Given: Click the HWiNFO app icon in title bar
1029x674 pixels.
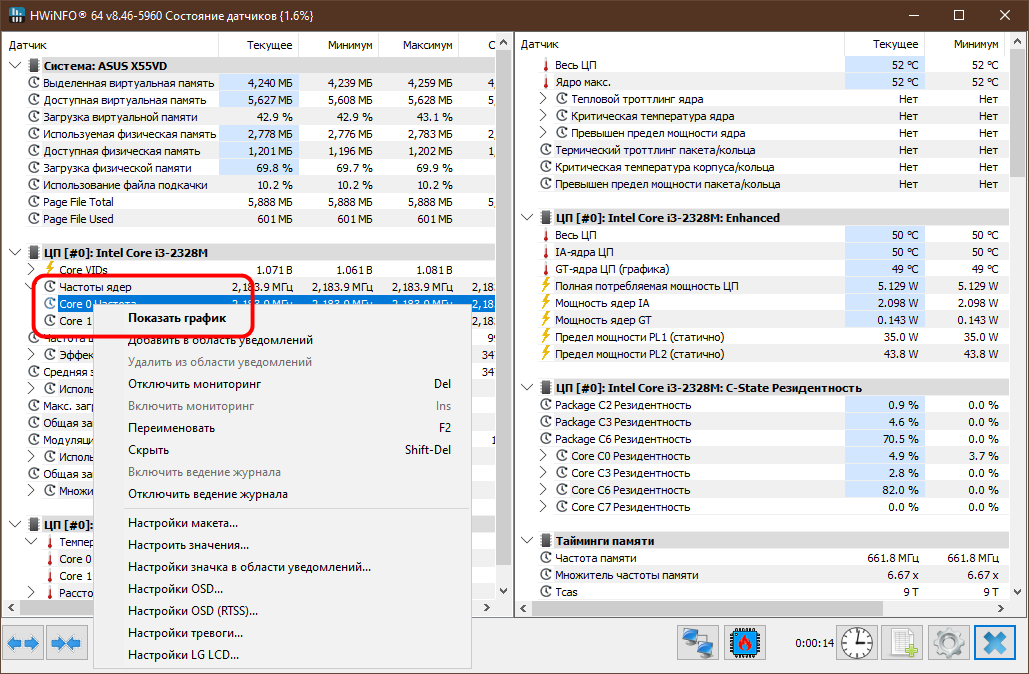Looking at the screenshot, I should (x=16, y=15).
